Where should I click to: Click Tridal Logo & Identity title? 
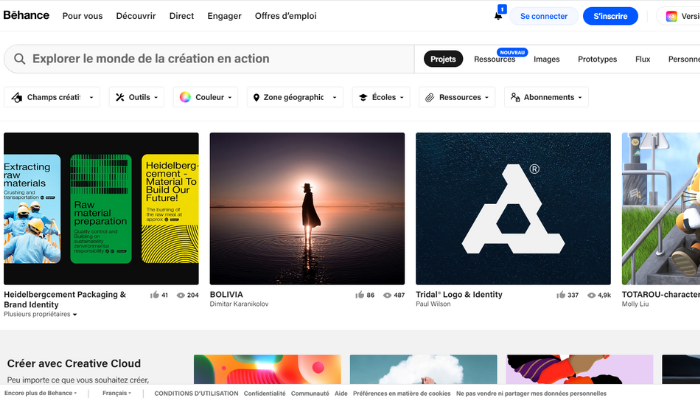tap(459, 295)
